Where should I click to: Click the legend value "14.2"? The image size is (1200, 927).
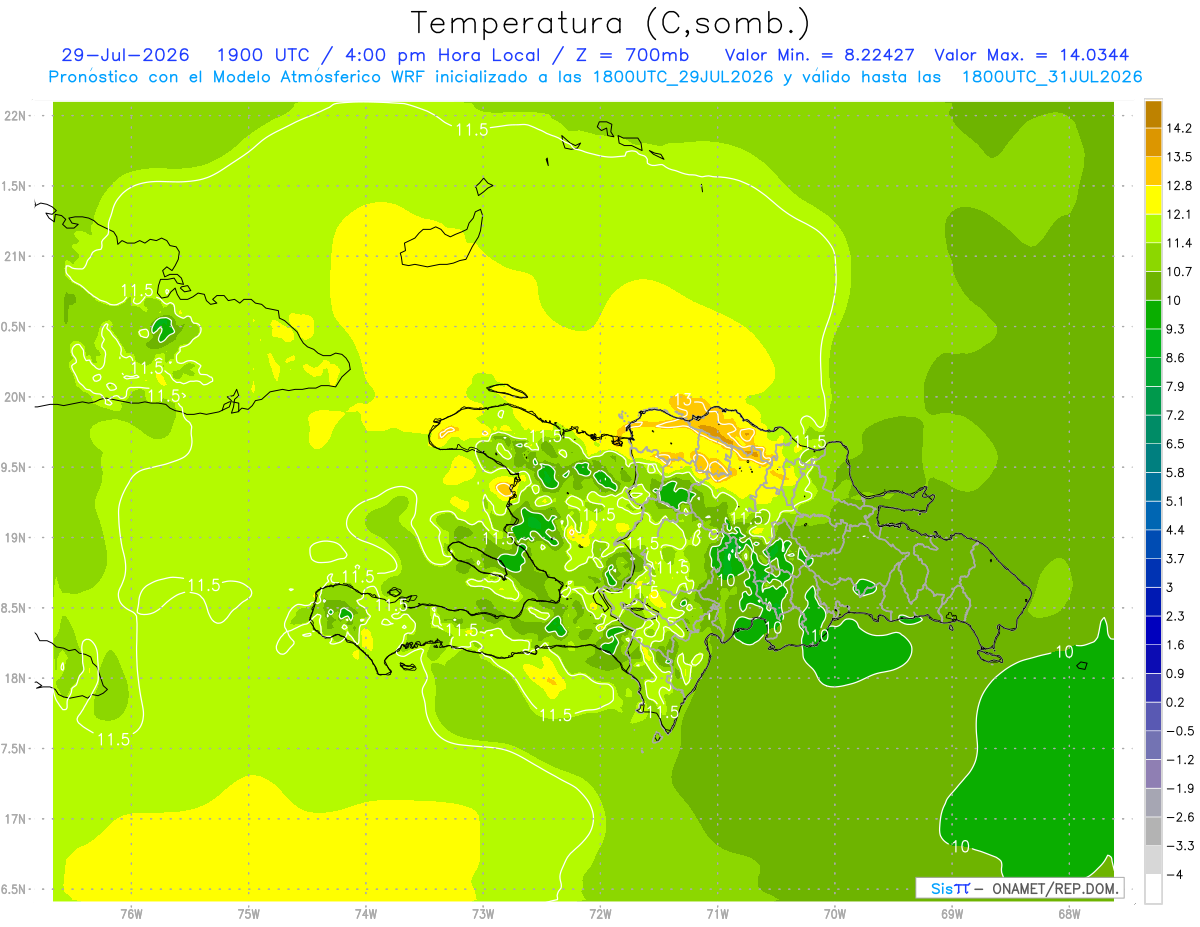pyautogui.click(x=1180, y=128)
